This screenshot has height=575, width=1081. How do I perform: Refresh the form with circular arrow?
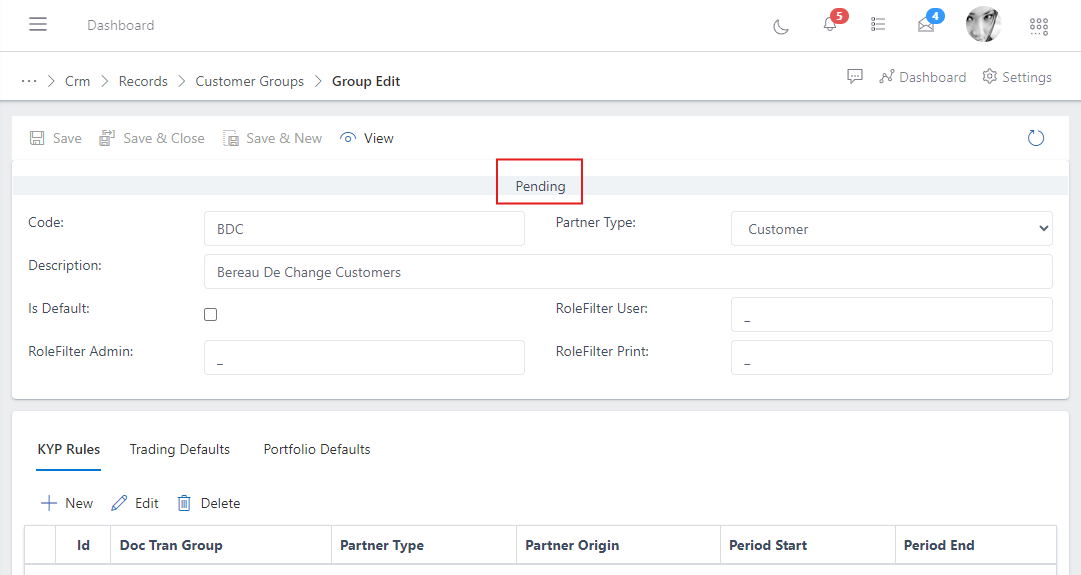[1035, 138]
